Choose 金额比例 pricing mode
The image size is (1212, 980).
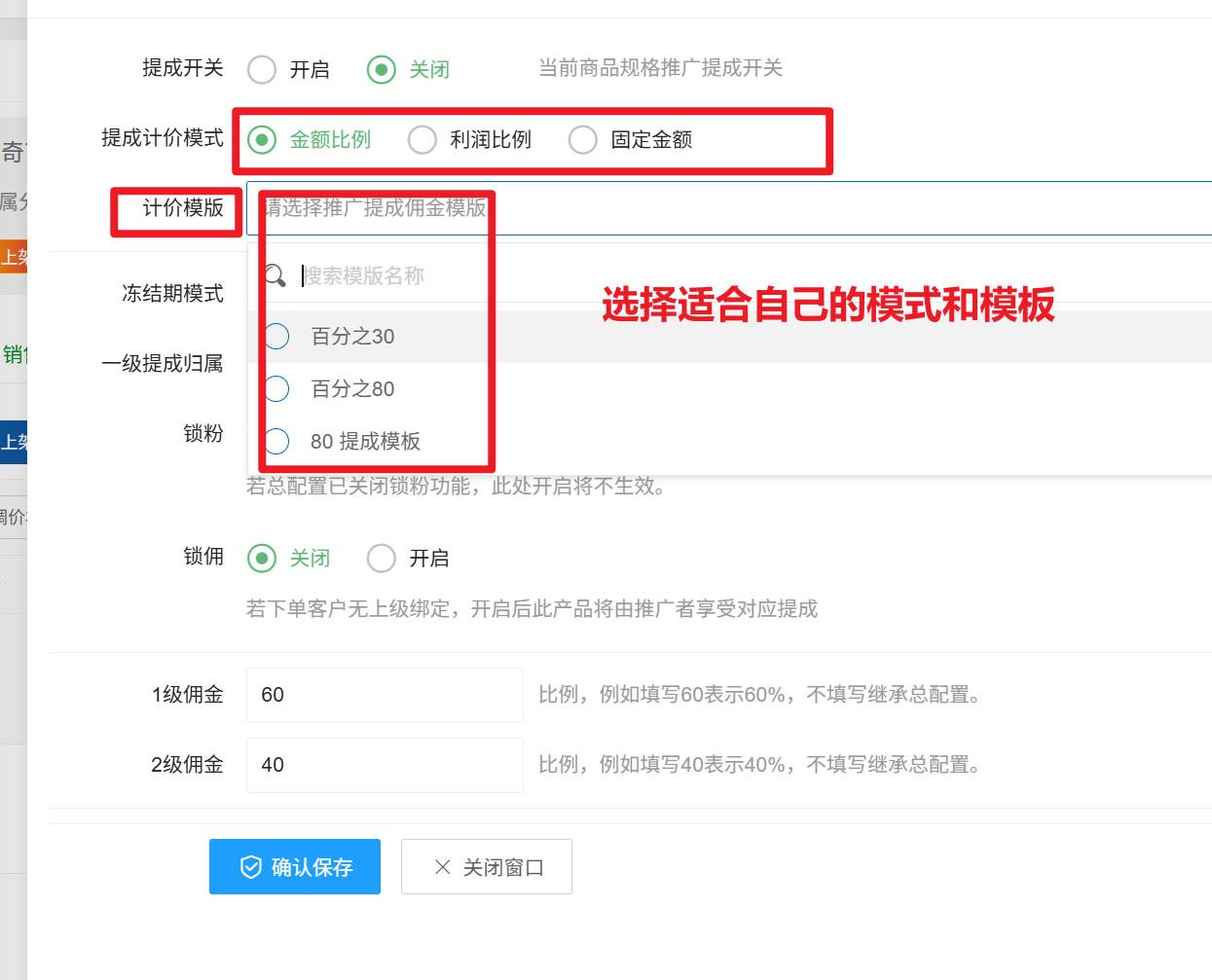[262, 140]
